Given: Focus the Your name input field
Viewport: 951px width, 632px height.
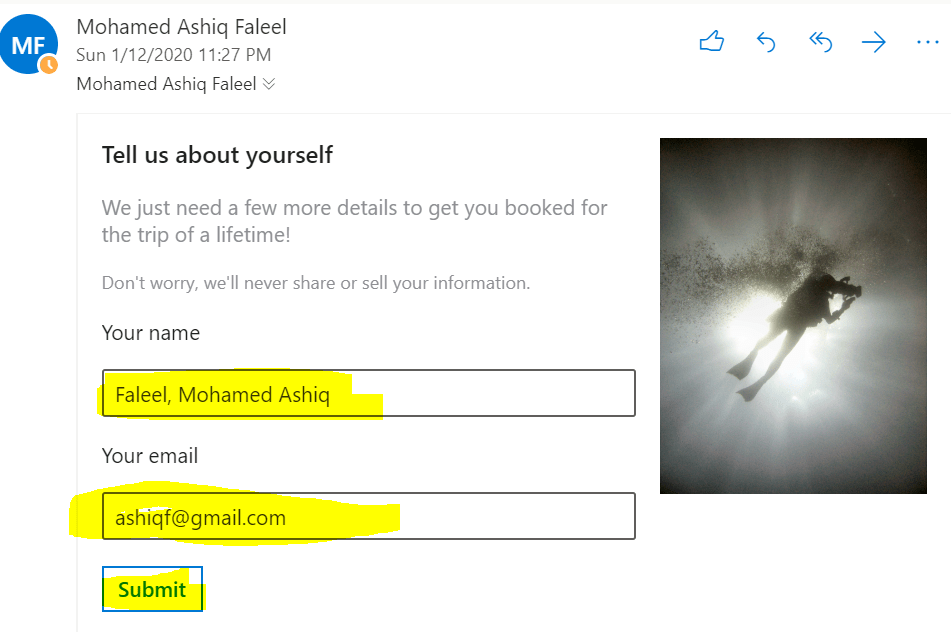Looking at the screenshot, I should (x=368, y=393).
